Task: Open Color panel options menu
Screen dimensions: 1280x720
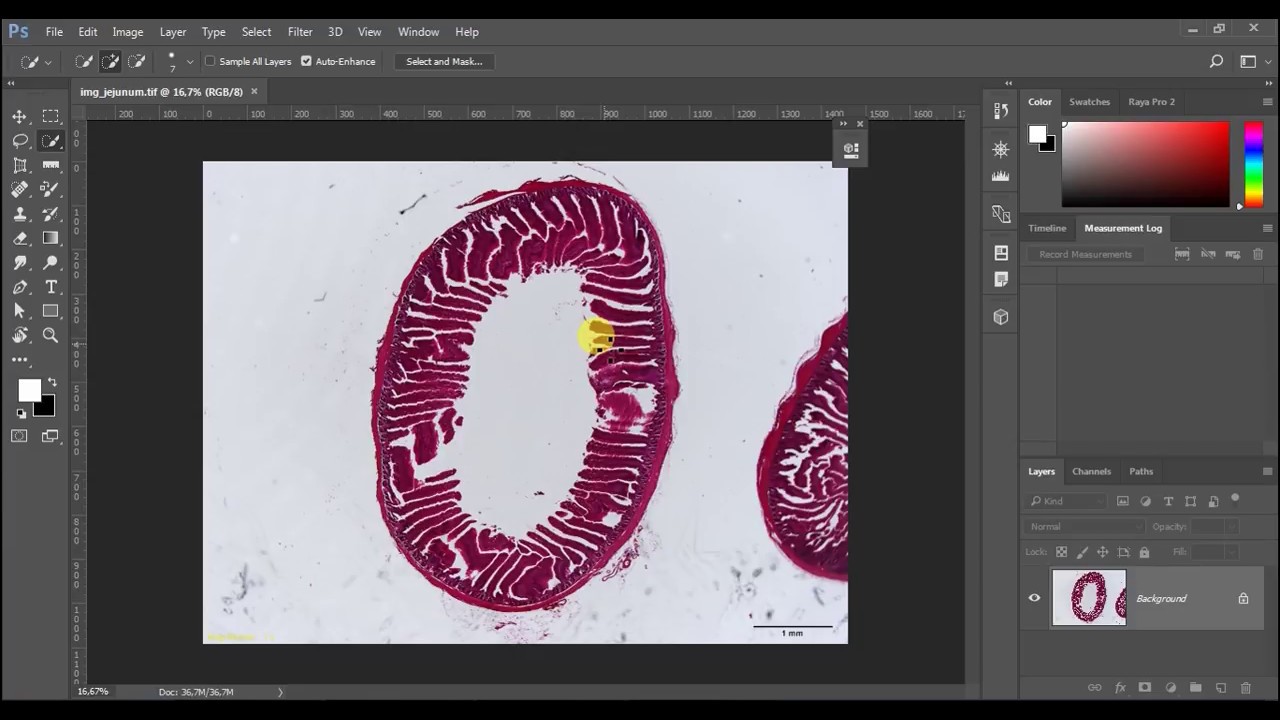Action: [1267, 102]
